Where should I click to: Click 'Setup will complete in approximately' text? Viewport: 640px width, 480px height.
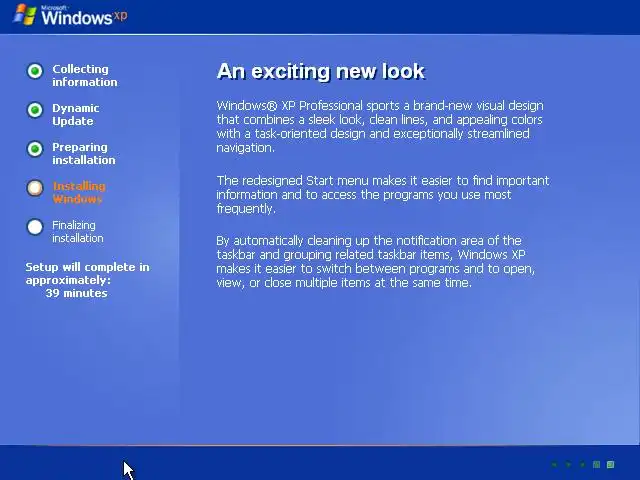(x=87, y=273)
